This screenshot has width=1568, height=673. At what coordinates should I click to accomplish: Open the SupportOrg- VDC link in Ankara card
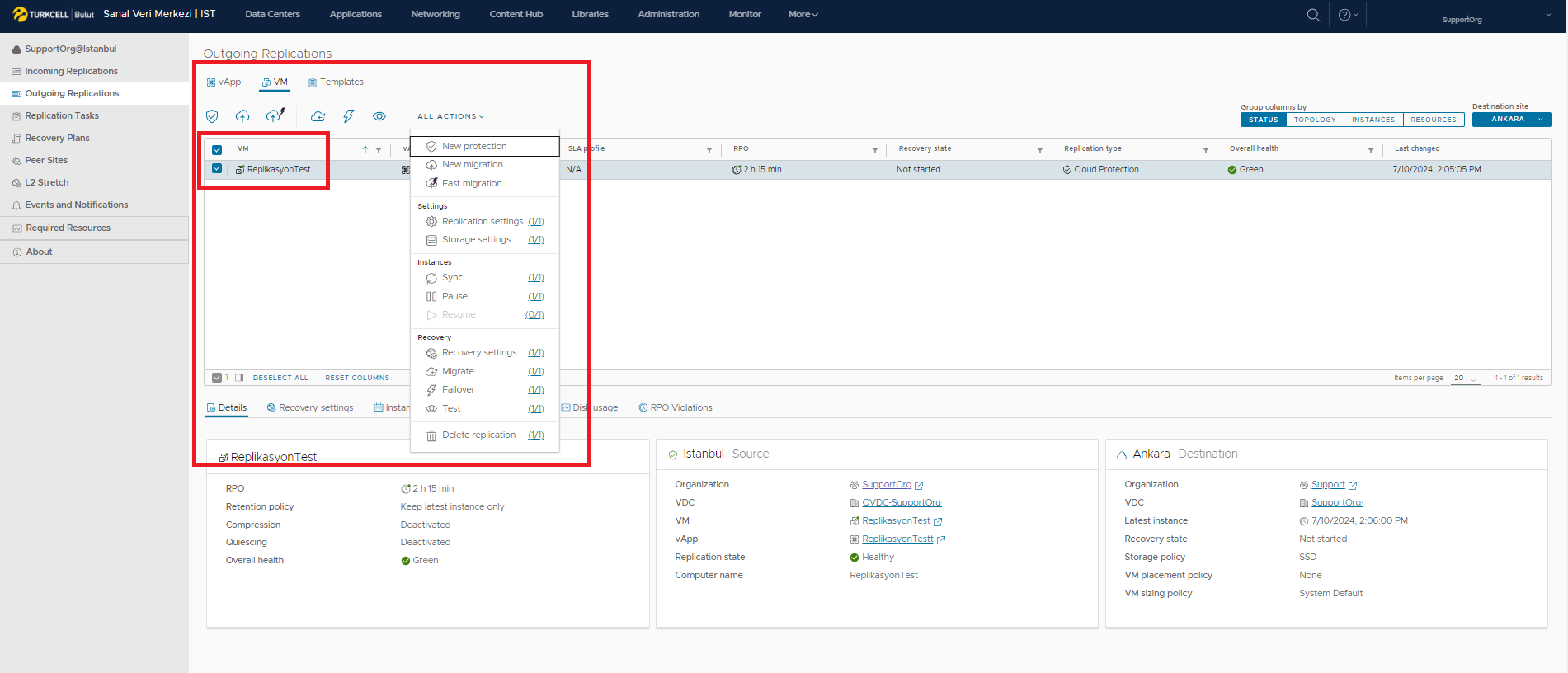tap(1337, 503)
